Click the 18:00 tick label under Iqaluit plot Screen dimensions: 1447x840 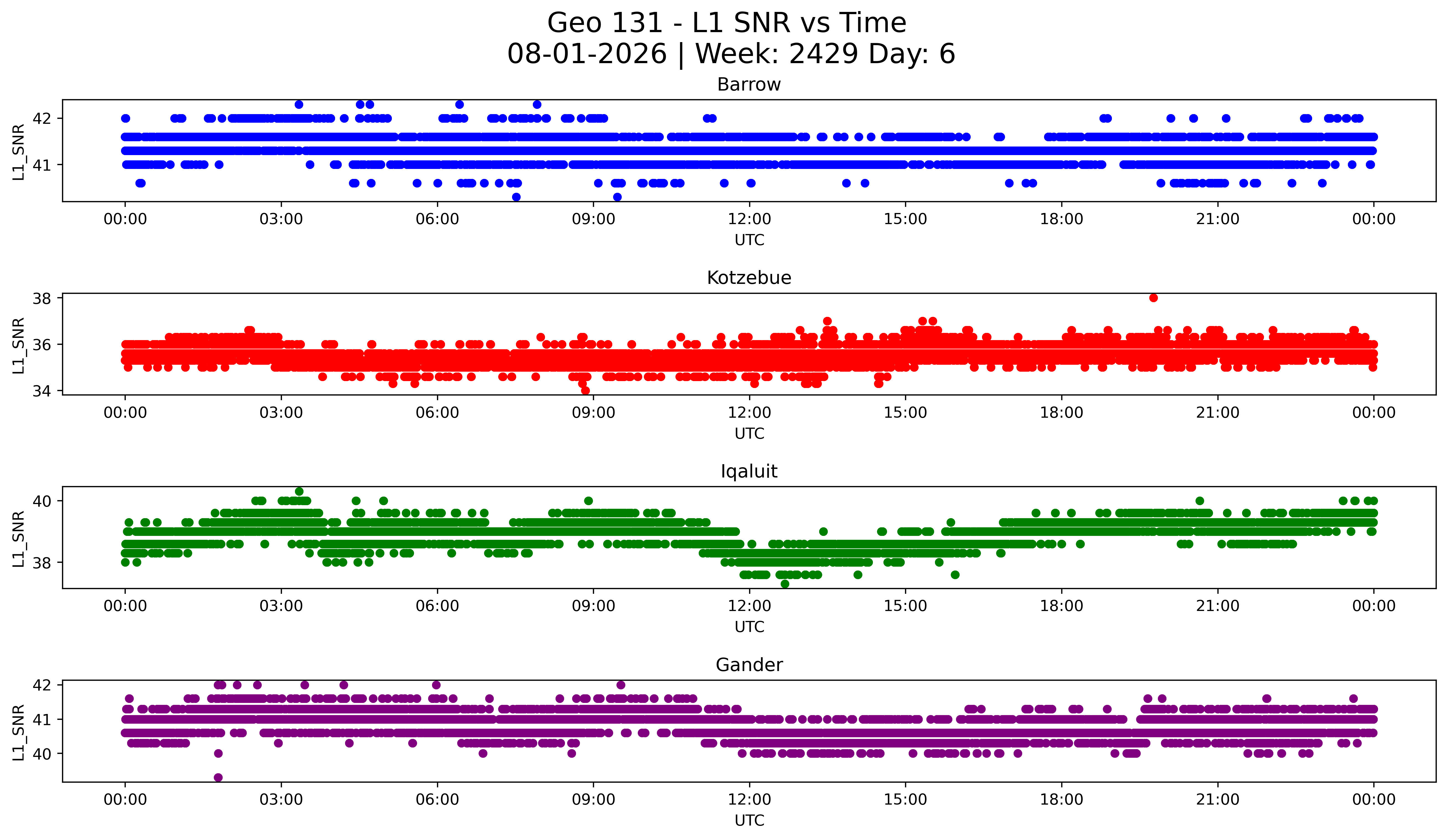coord(1062,606)
